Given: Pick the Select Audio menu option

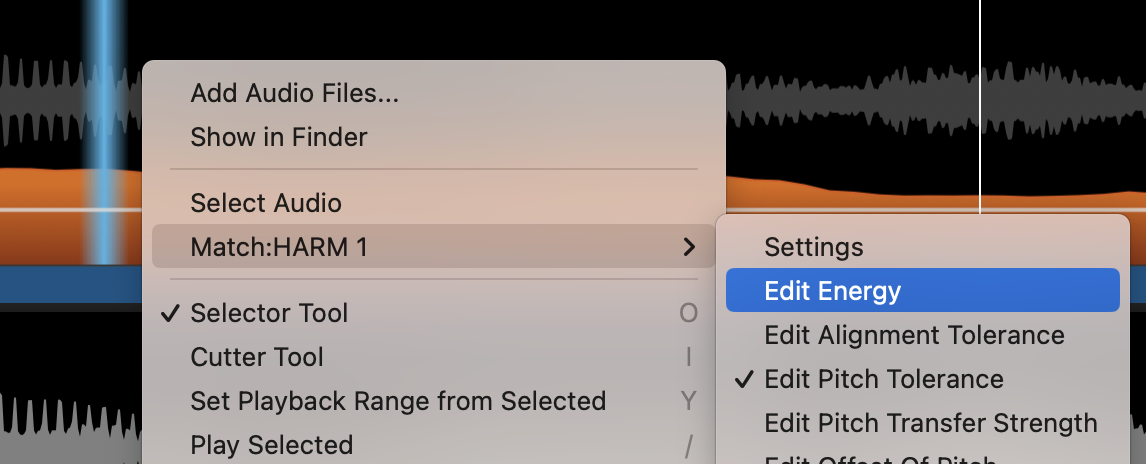Looking at the screenshot, I should coord(266,203).
